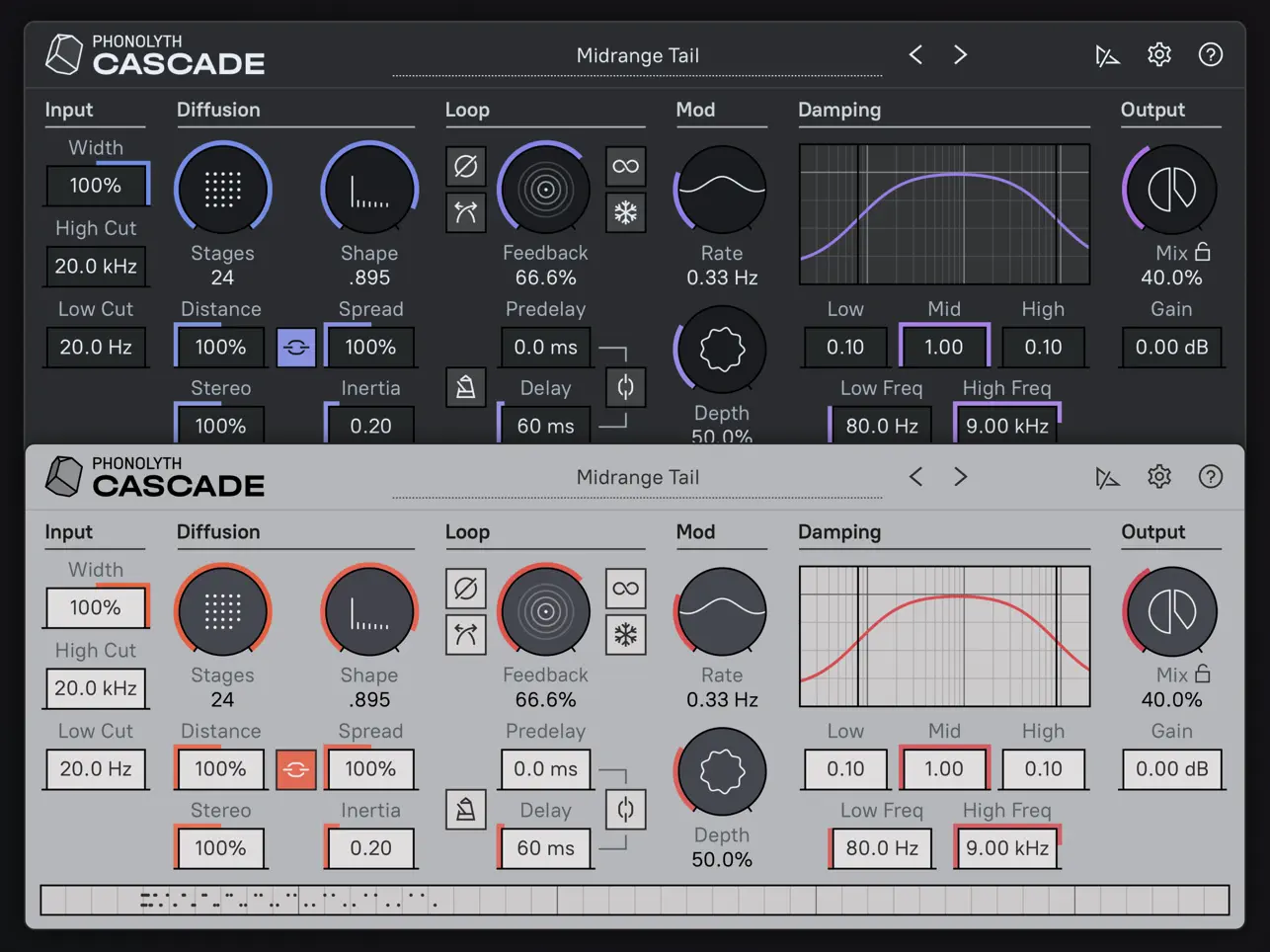Toggle Distance-Spread link in dark Diffusion section
Viewport: 1270px width, 952px height.
(x=296, y=347)
